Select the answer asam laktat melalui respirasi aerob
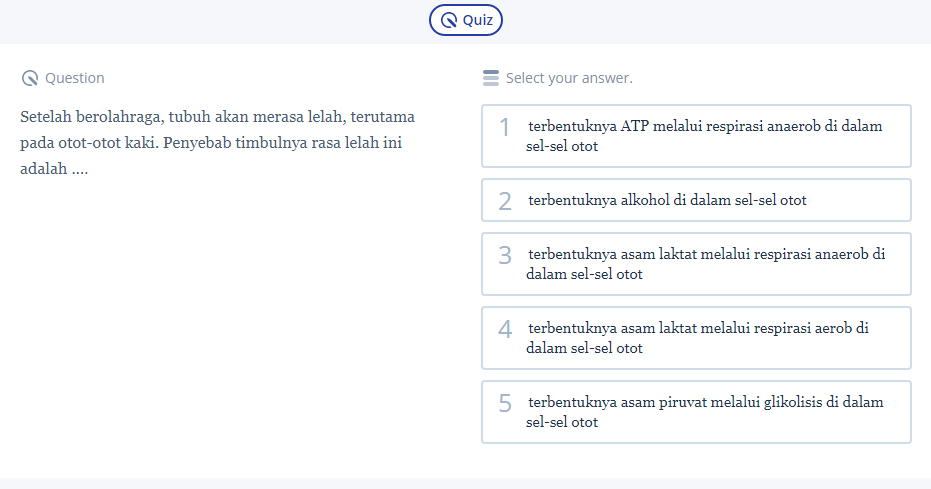This screenshot has height=489, width=931. pos(696,338)
